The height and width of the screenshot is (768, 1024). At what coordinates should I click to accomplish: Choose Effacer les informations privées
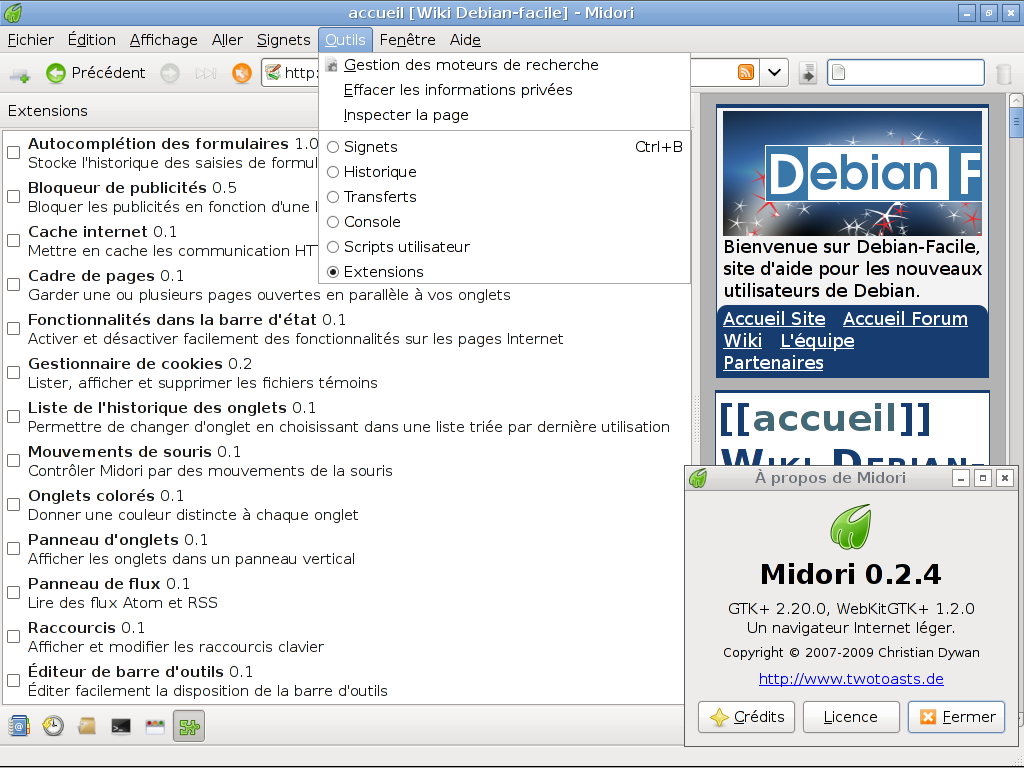(457, 90)
